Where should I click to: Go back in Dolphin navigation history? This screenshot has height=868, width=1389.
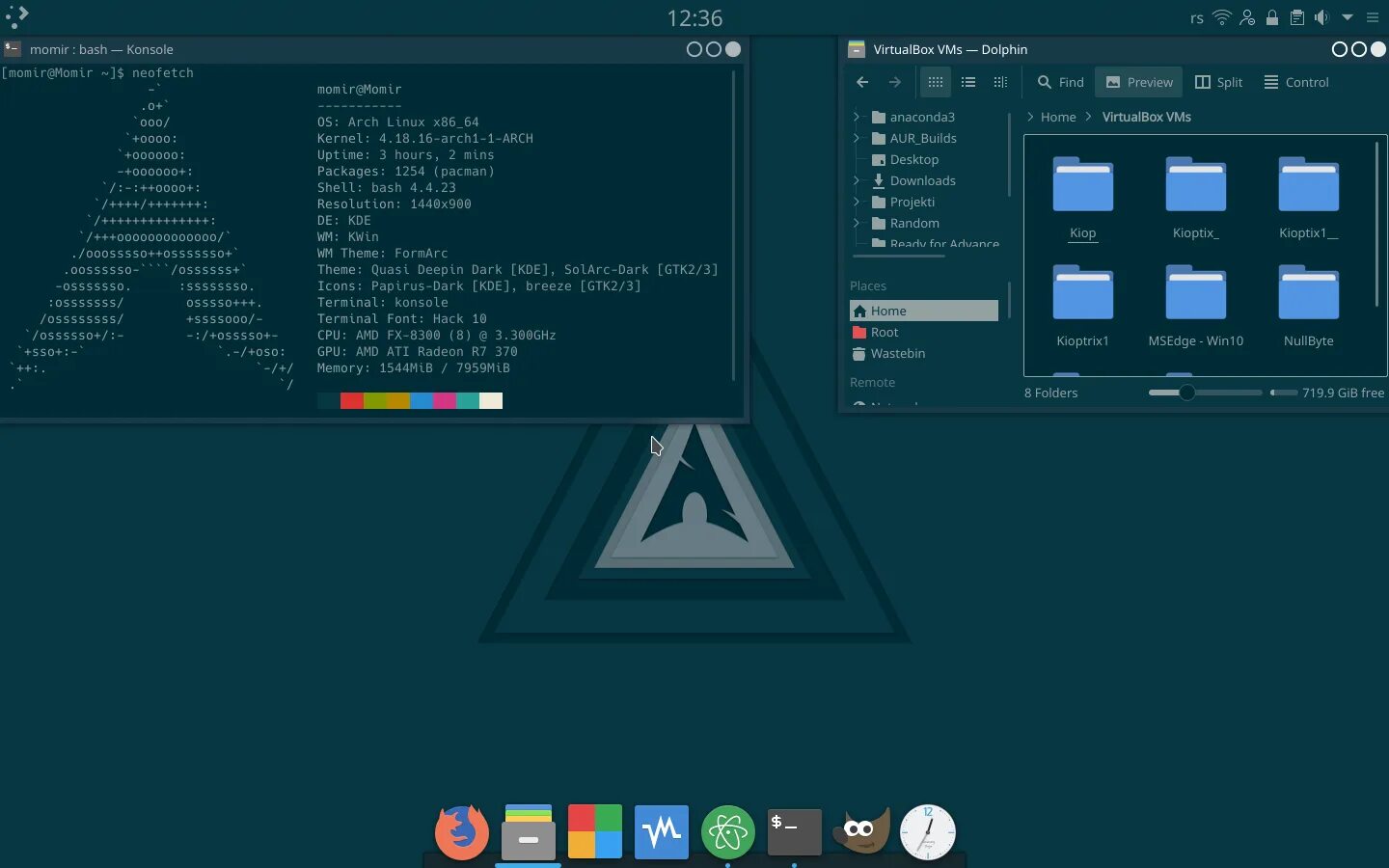(x=862, y=82)
